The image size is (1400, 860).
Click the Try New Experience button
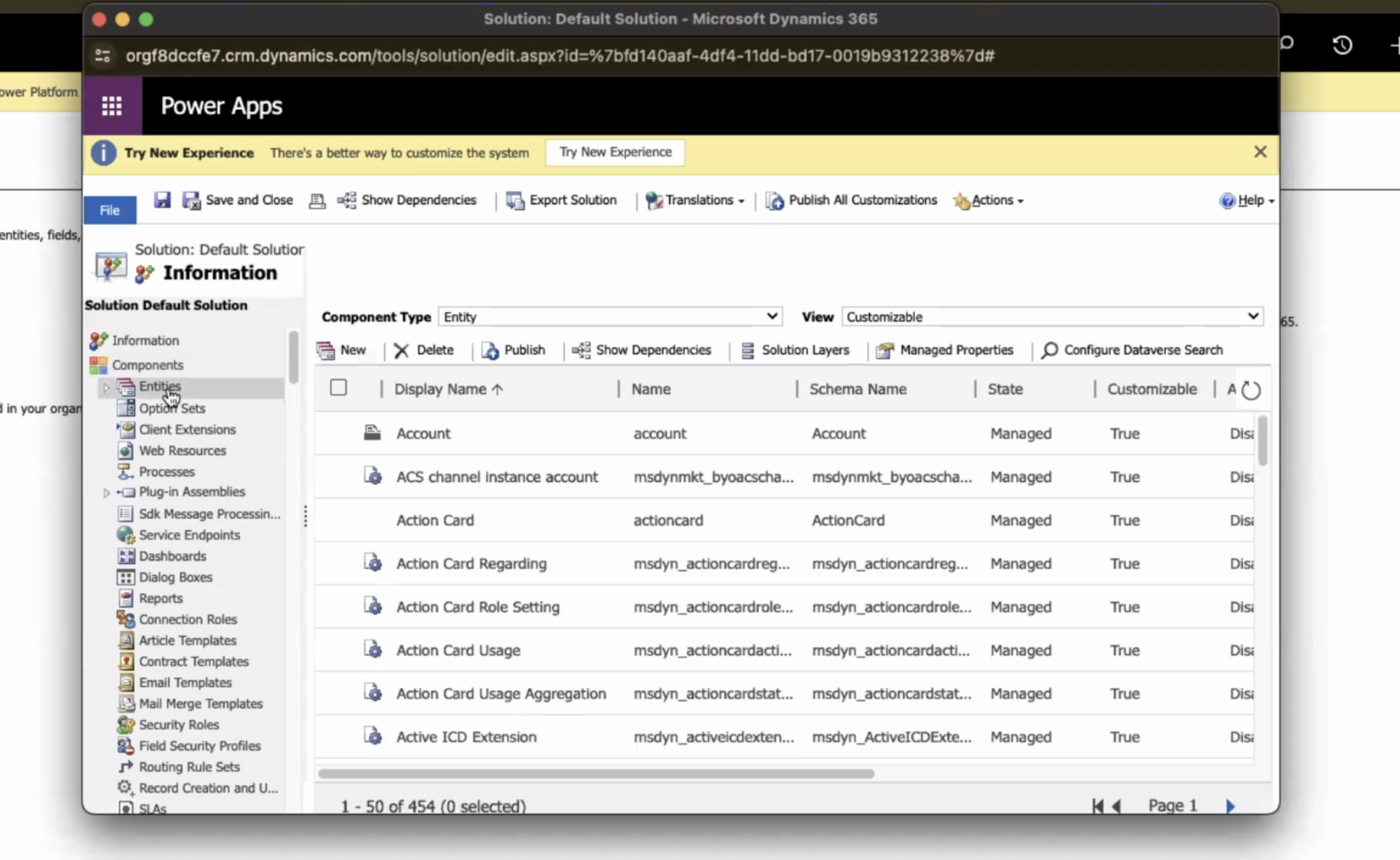point(615,152)
